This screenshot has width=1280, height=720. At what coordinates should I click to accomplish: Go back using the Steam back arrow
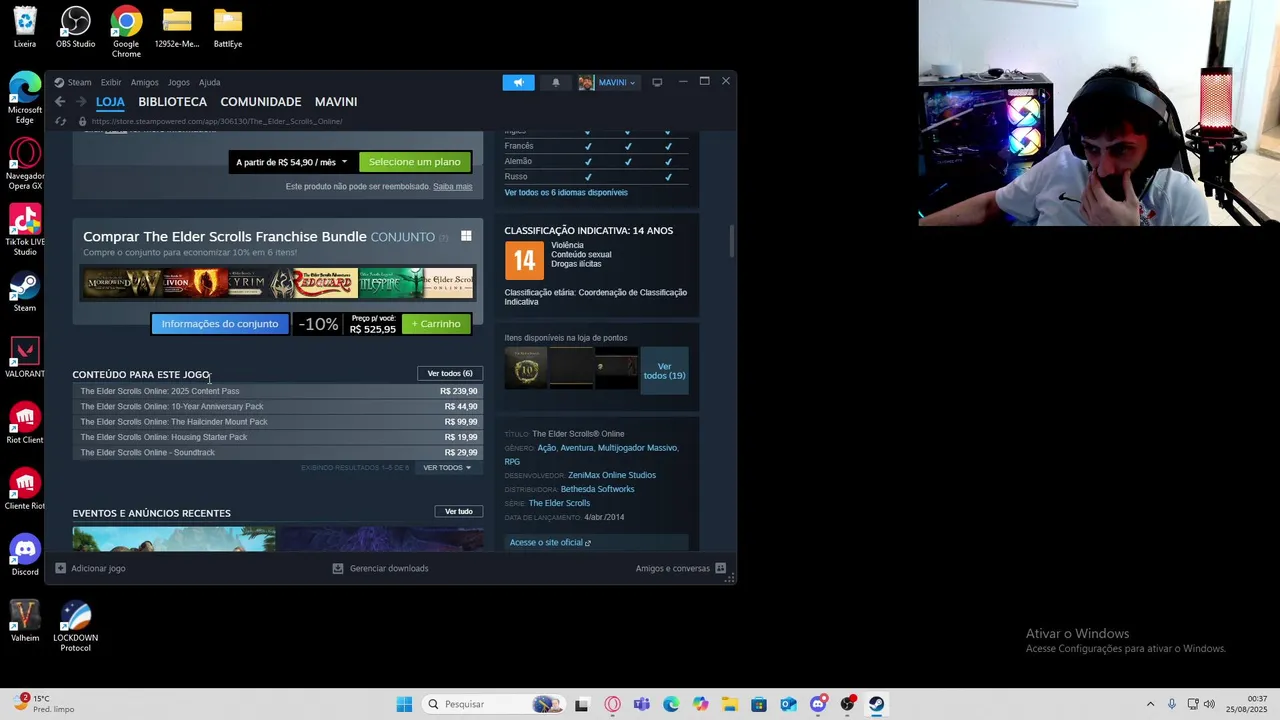[60, 102]
